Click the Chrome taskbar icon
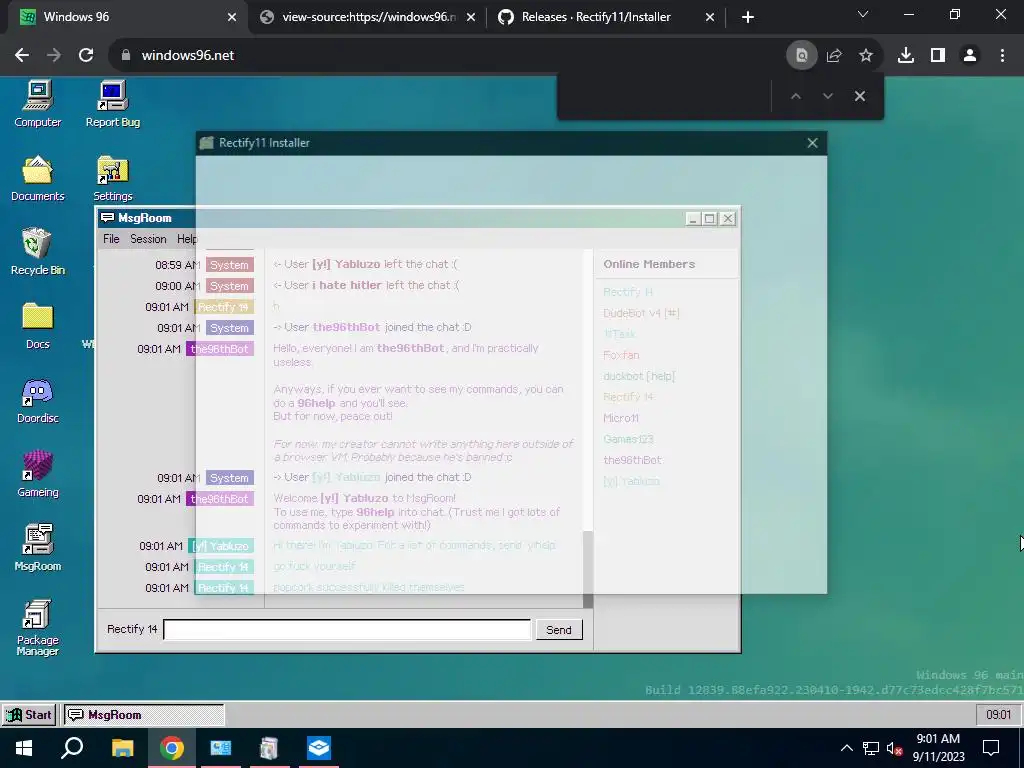1024x768 pixels. point(172,748)
